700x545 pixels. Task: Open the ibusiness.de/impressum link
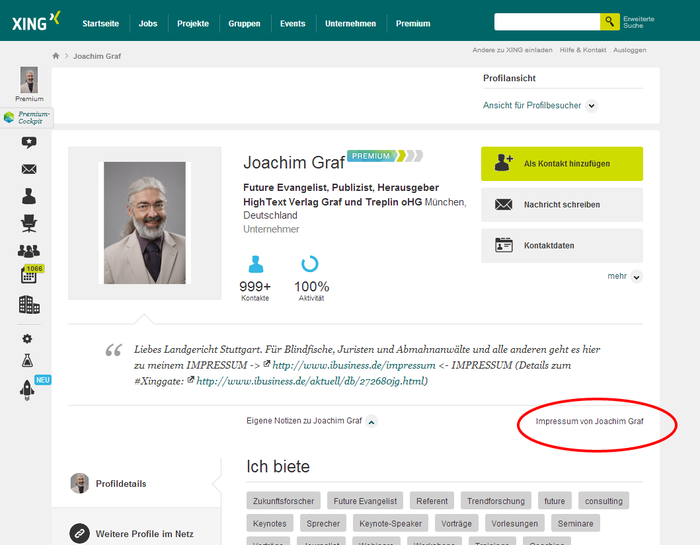click(x=354, y=366)
